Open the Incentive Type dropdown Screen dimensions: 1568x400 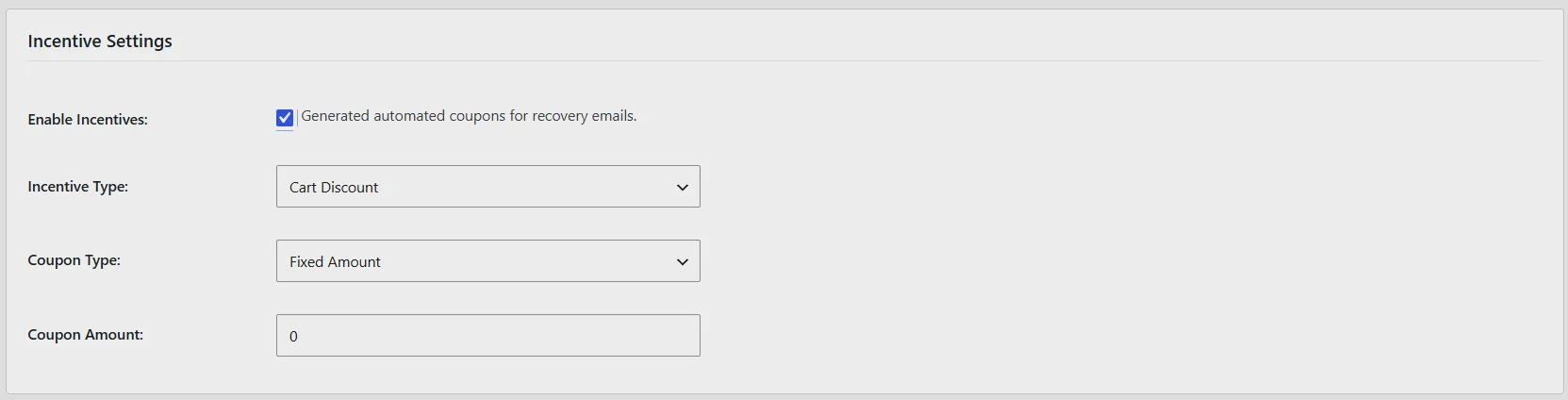point(488,187)
